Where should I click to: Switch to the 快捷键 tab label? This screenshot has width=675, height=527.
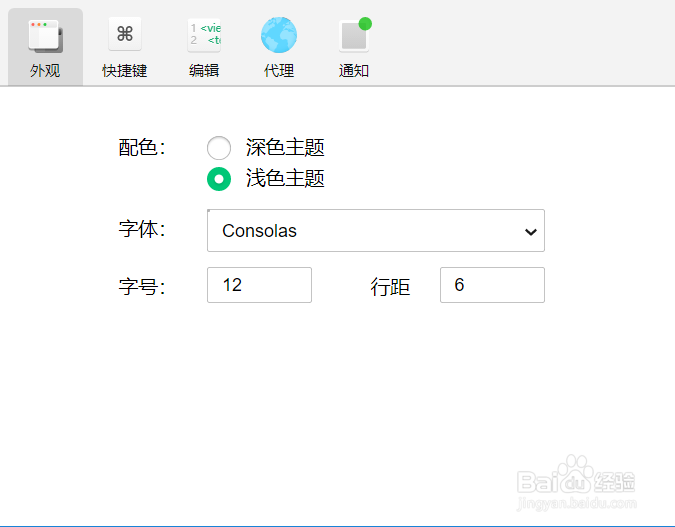(124, 71)
